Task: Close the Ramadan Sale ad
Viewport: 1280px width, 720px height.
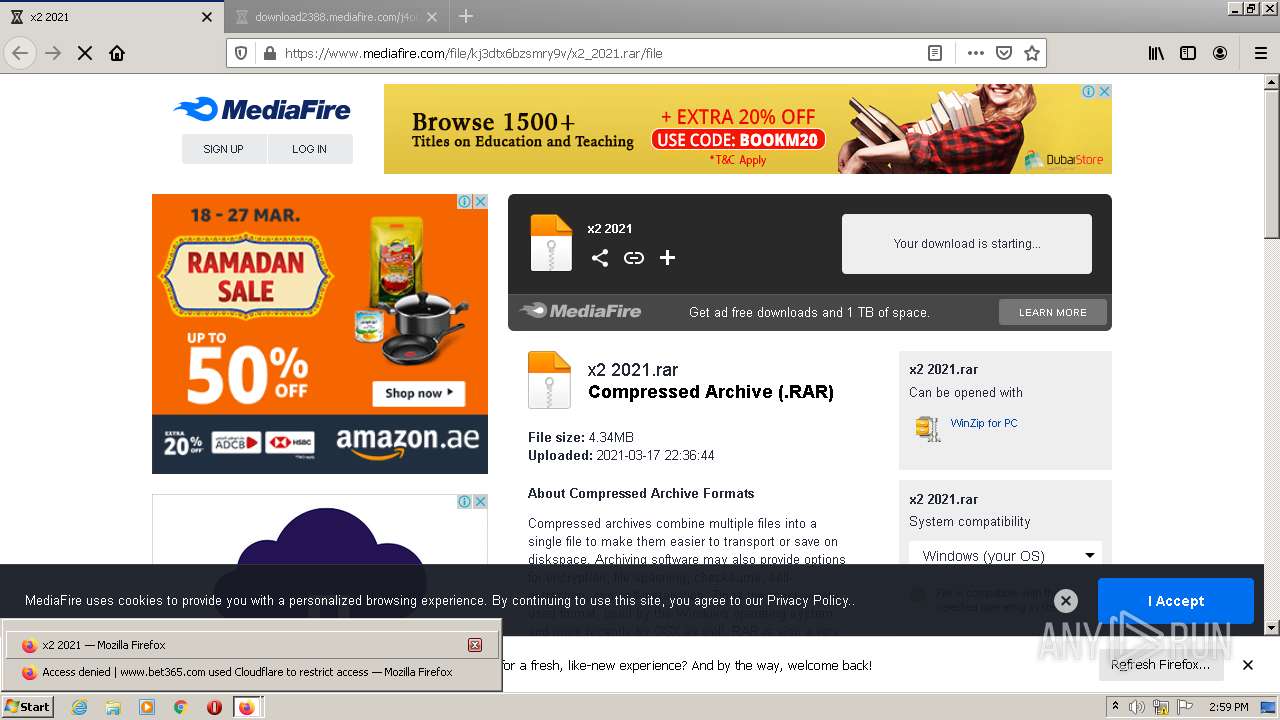Action: coord(480,201)
